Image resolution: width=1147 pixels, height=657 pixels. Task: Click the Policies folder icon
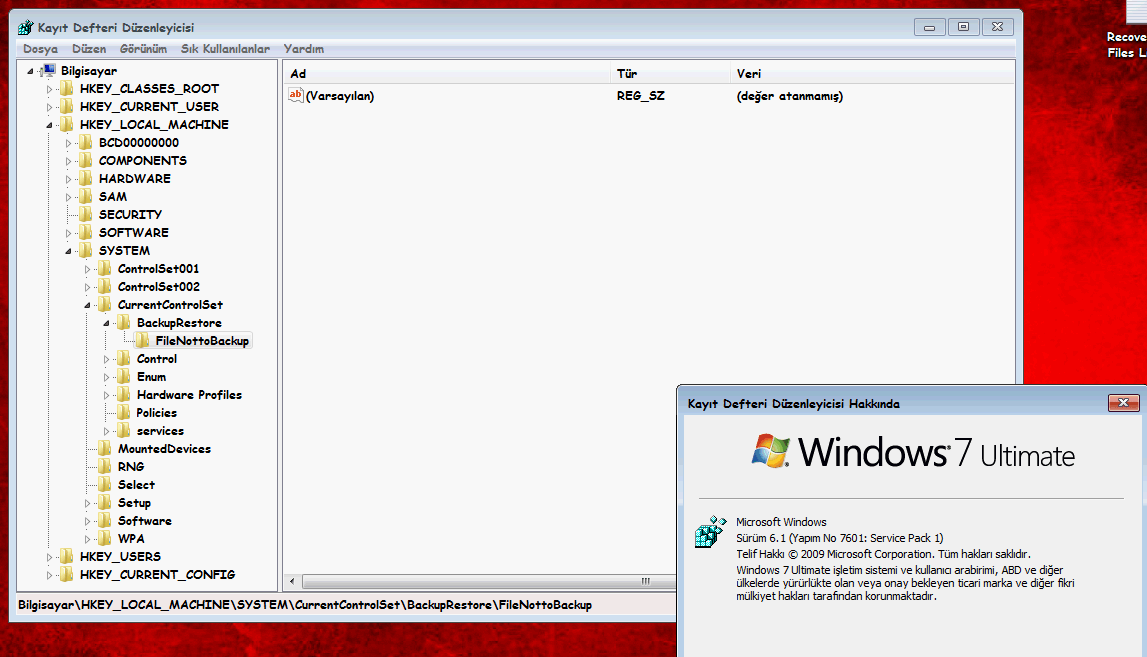coord(124,413)
